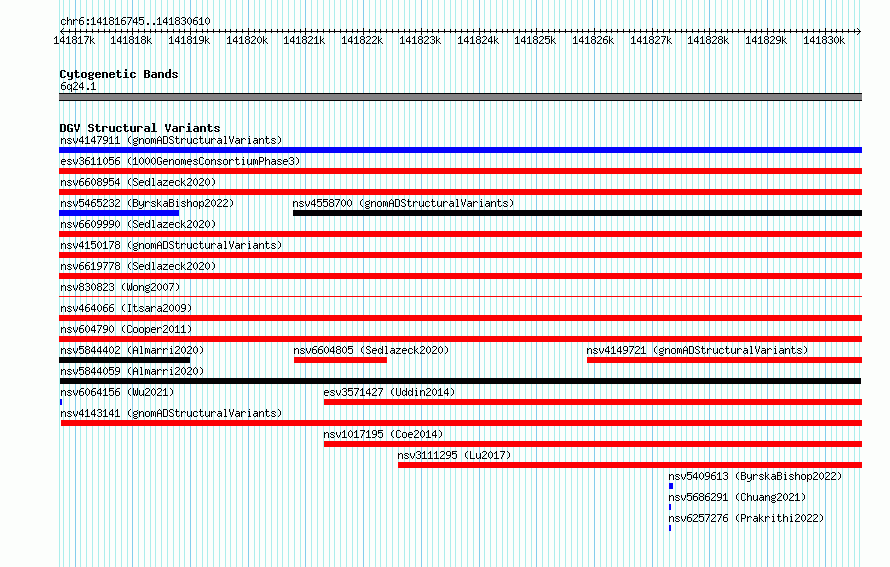Select nsv6608954 (Sedlazeck2020) label
The image size is (890, 567).
click(x=138, y=182)
